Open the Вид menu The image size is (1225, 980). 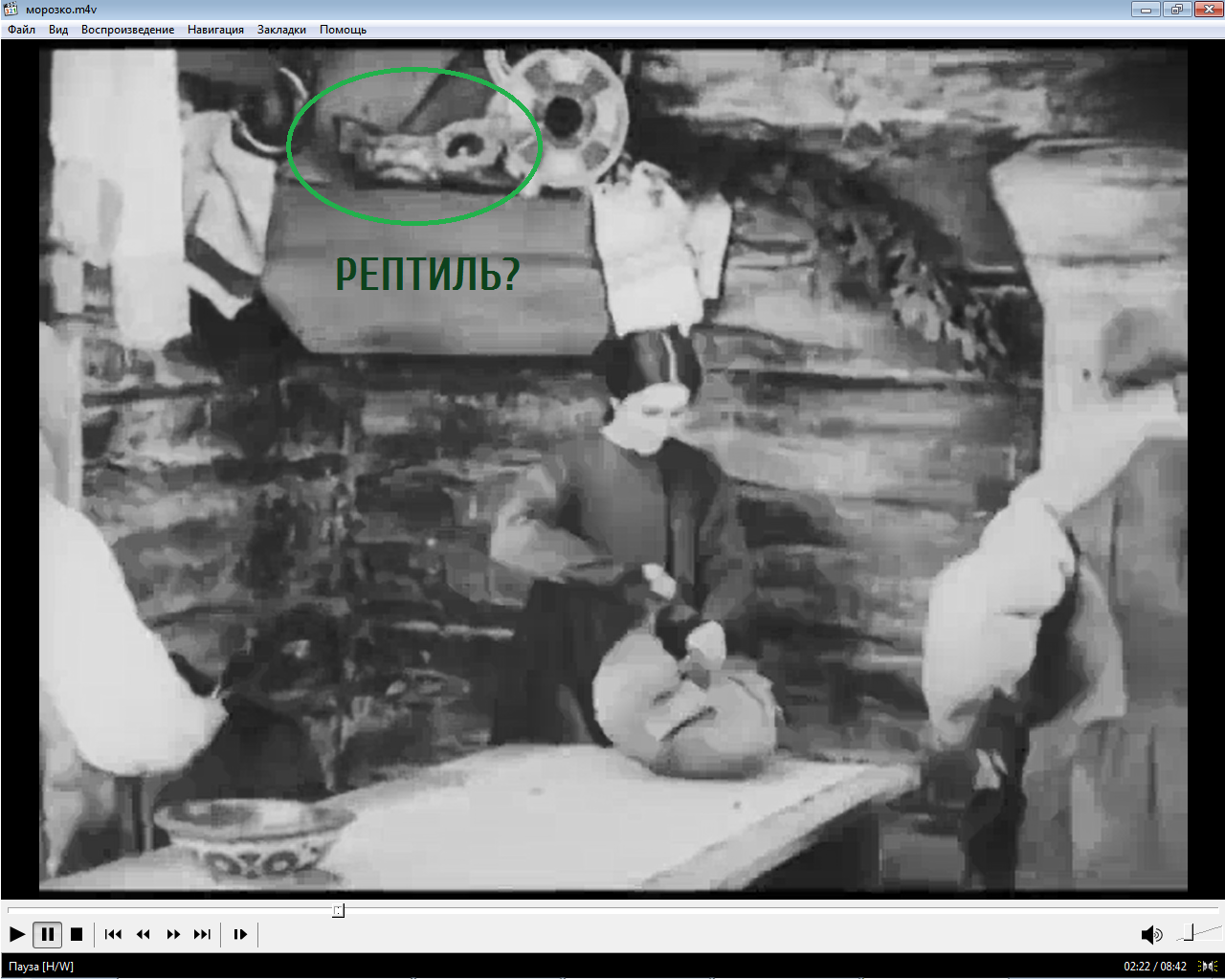(58, 30)
